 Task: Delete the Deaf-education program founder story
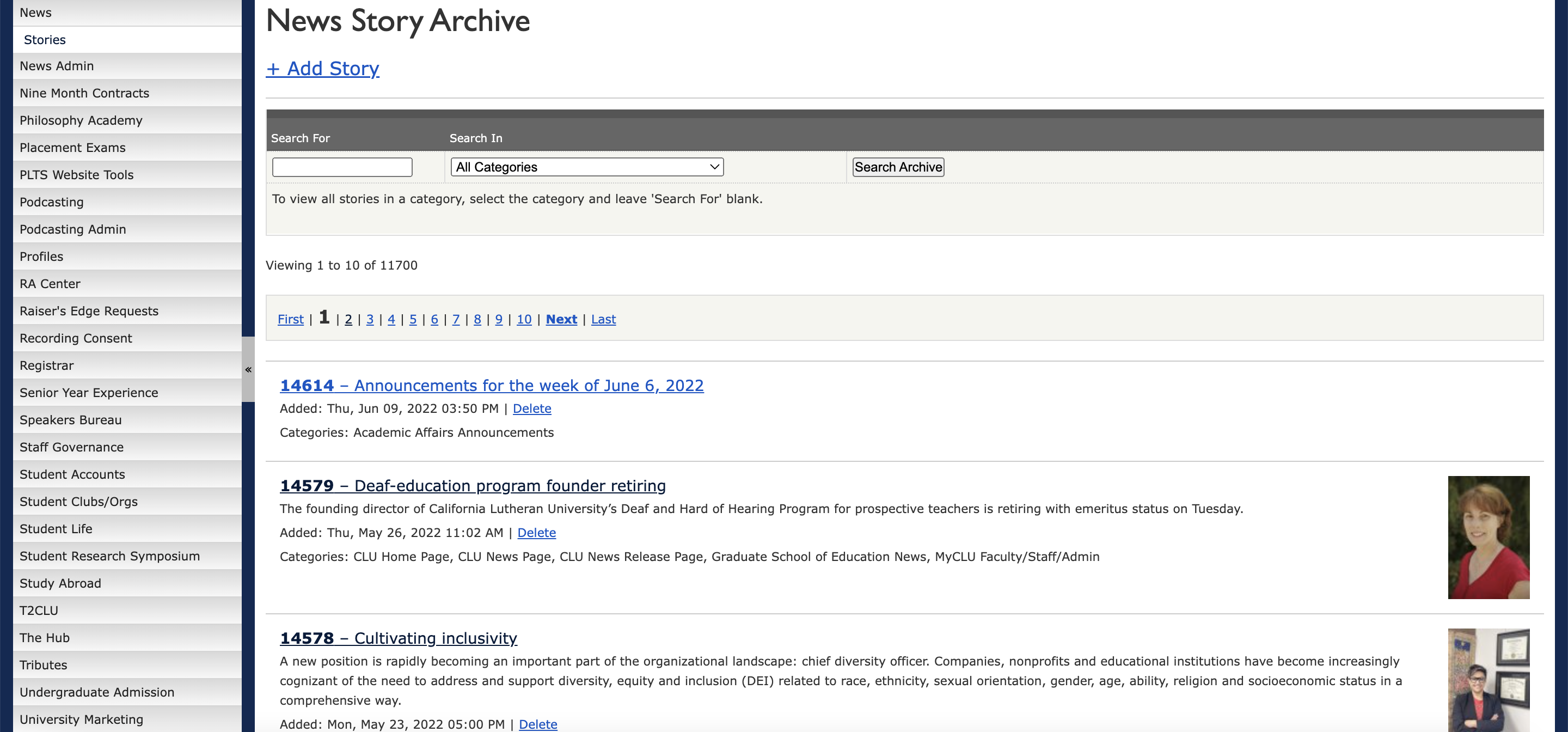click(536, 533)
